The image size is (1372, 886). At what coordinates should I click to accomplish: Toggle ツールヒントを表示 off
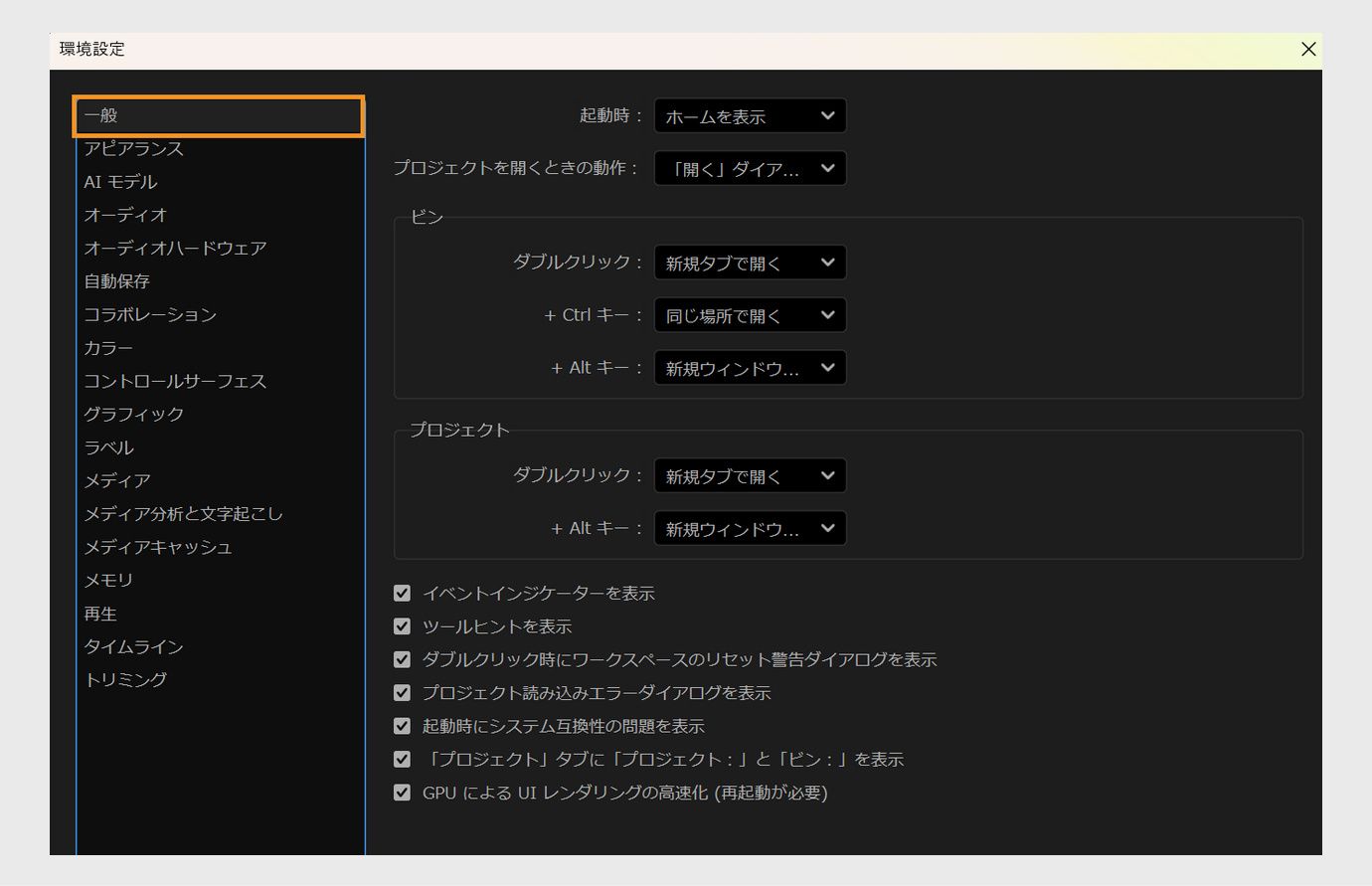pyautogui.click(x=402, y=626)
